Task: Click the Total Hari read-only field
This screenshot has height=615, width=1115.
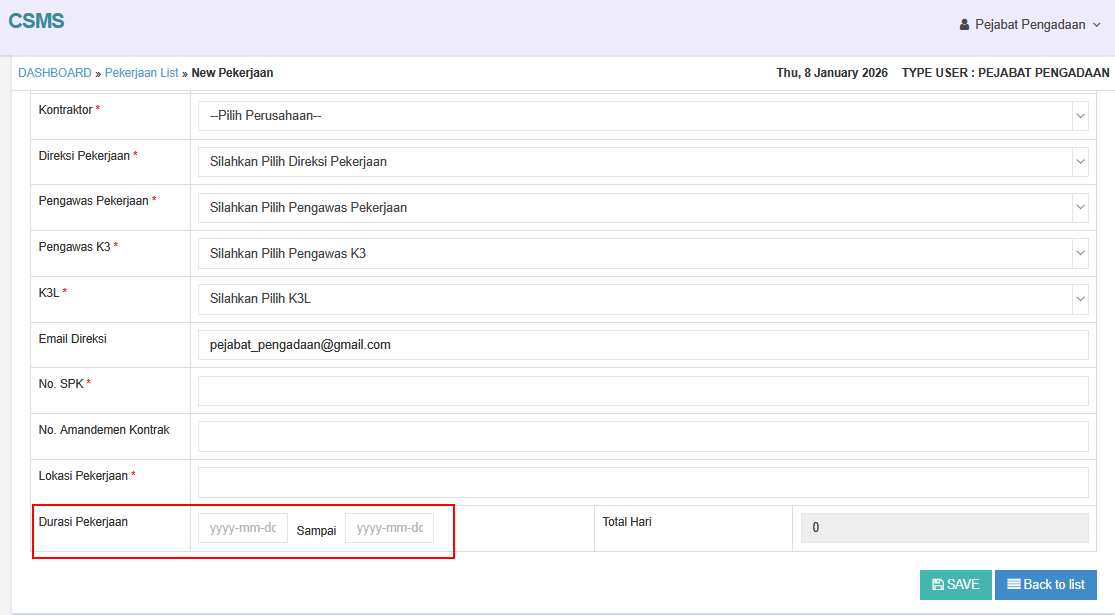Action: (x=943, y=528)
